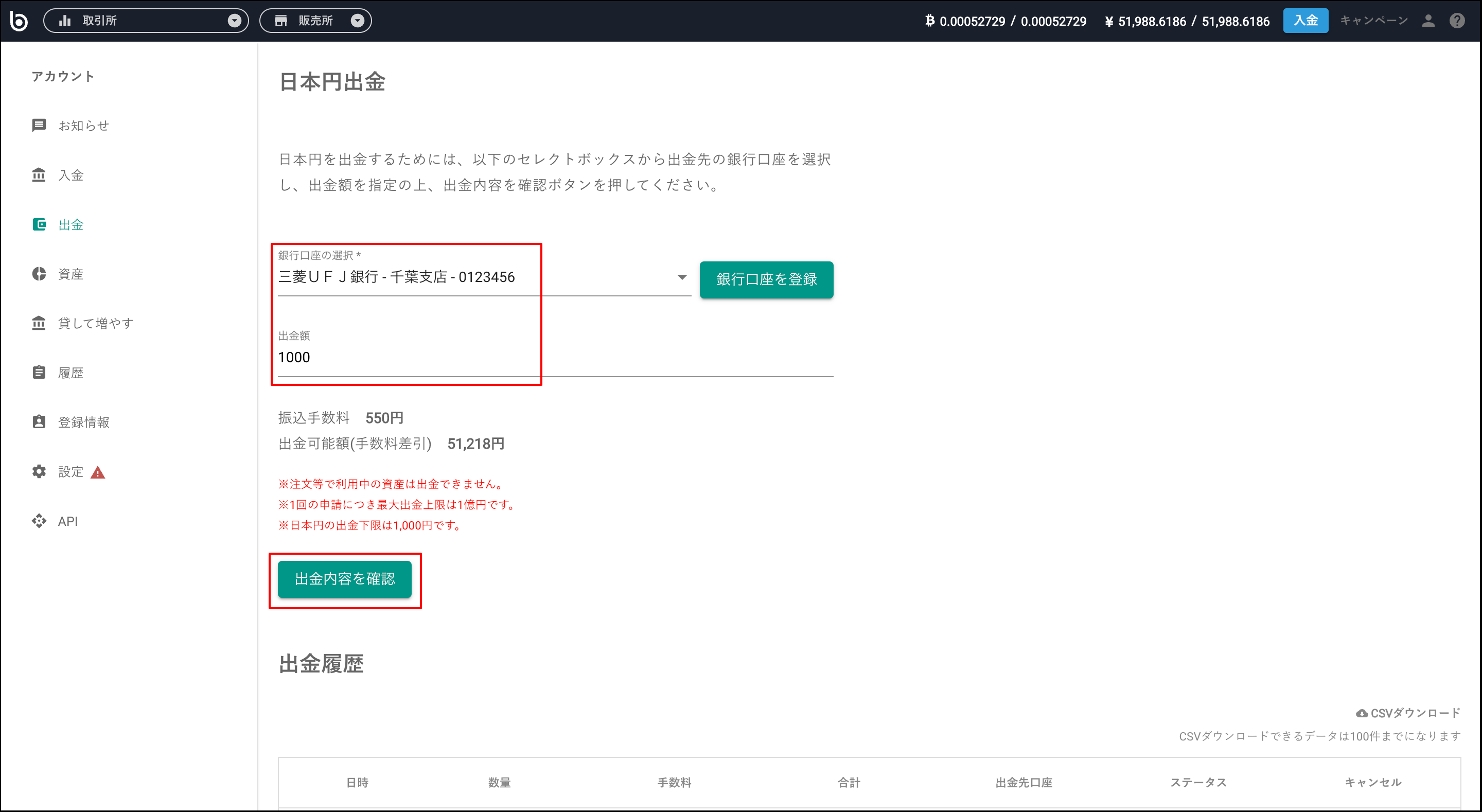
Task: Click the bitbank logo icon
Action: [19, 21]
